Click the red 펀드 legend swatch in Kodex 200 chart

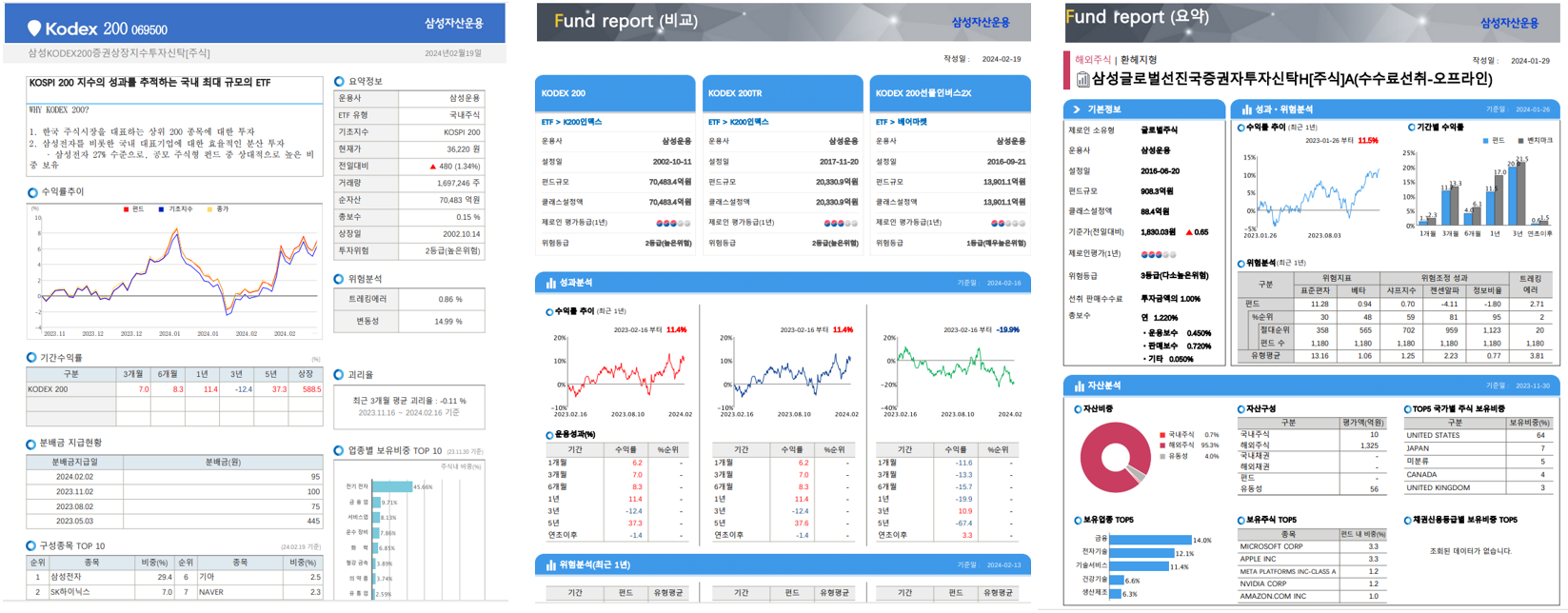[x=126, y=209]
